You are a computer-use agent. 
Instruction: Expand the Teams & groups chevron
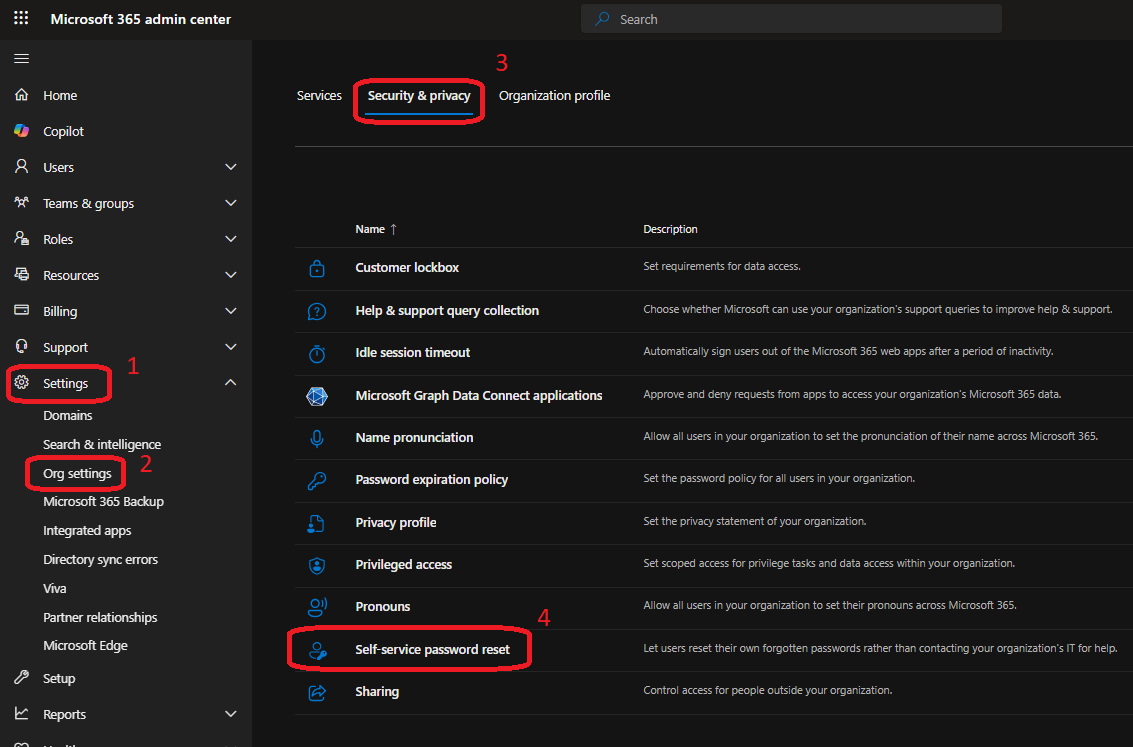(231, 203)
